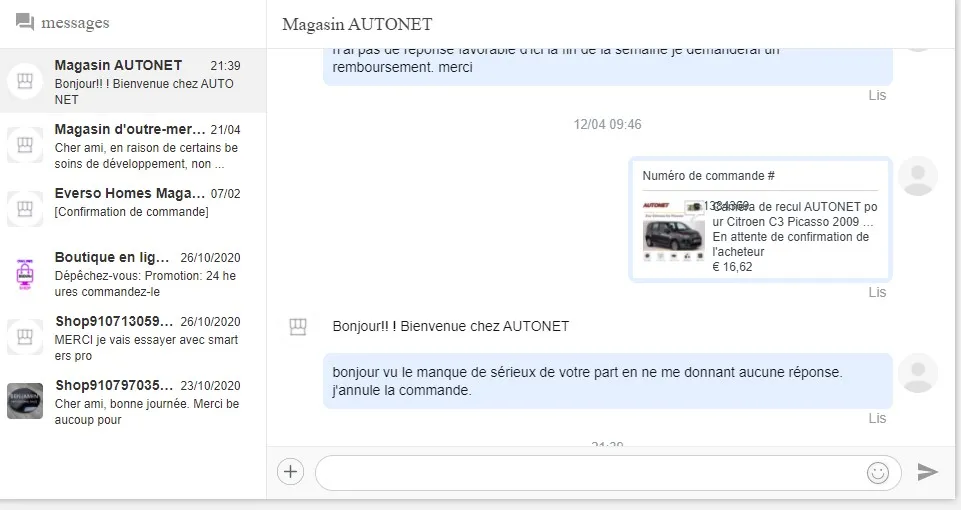961x510 pixels.
Task: Click Shop910797035 dark photo avatar
Action: pyautogui.click(x=25, y=401)
